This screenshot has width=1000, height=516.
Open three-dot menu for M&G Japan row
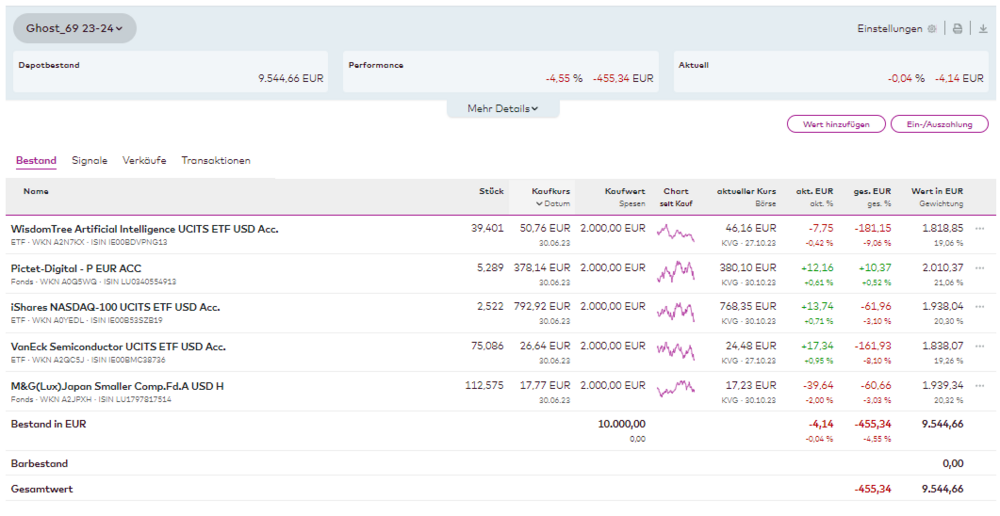[979, 386]
